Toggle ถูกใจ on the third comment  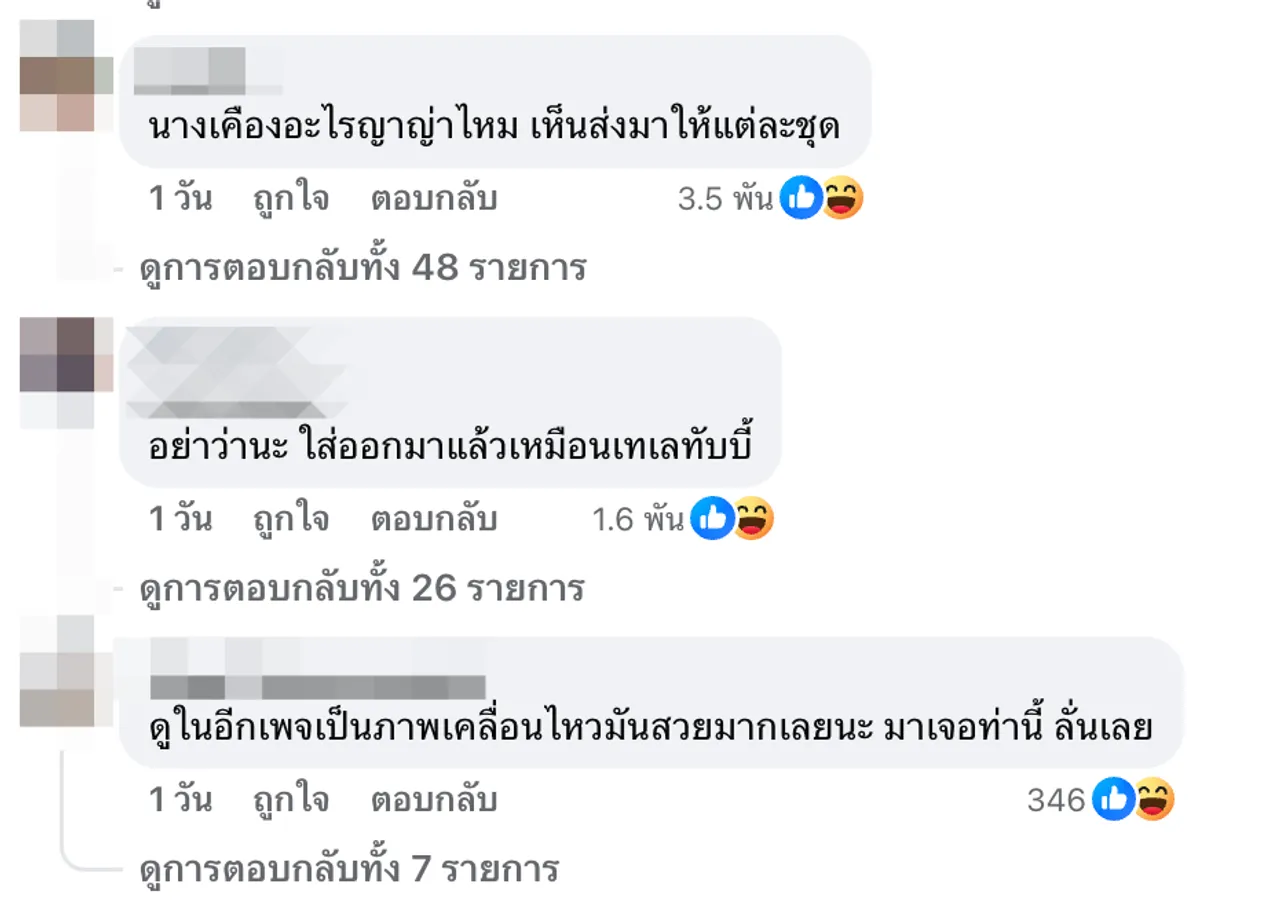pyautogui.click(x=291, y=799)
